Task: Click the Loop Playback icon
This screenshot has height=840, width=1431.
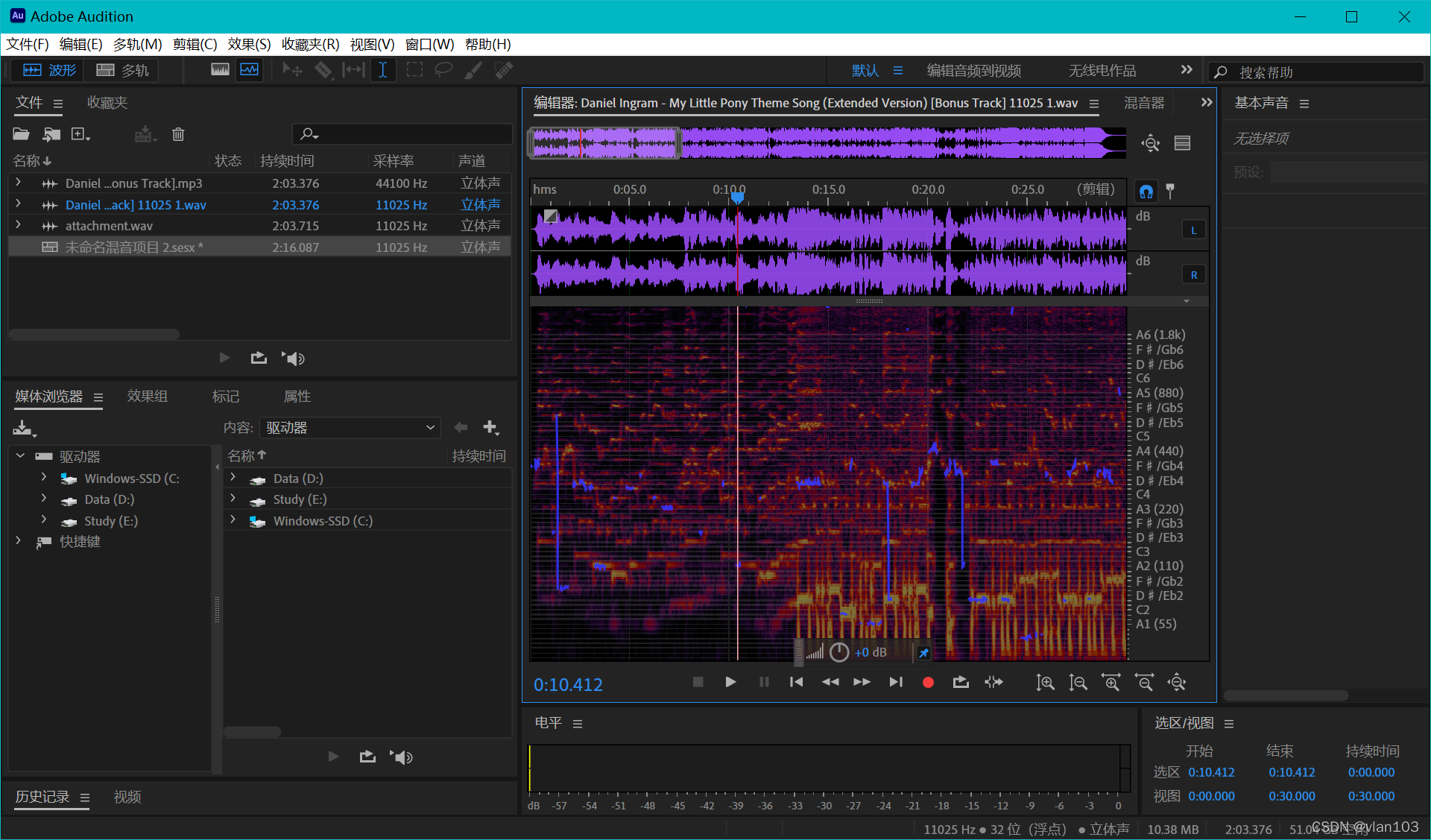Action: pos(961,682)
